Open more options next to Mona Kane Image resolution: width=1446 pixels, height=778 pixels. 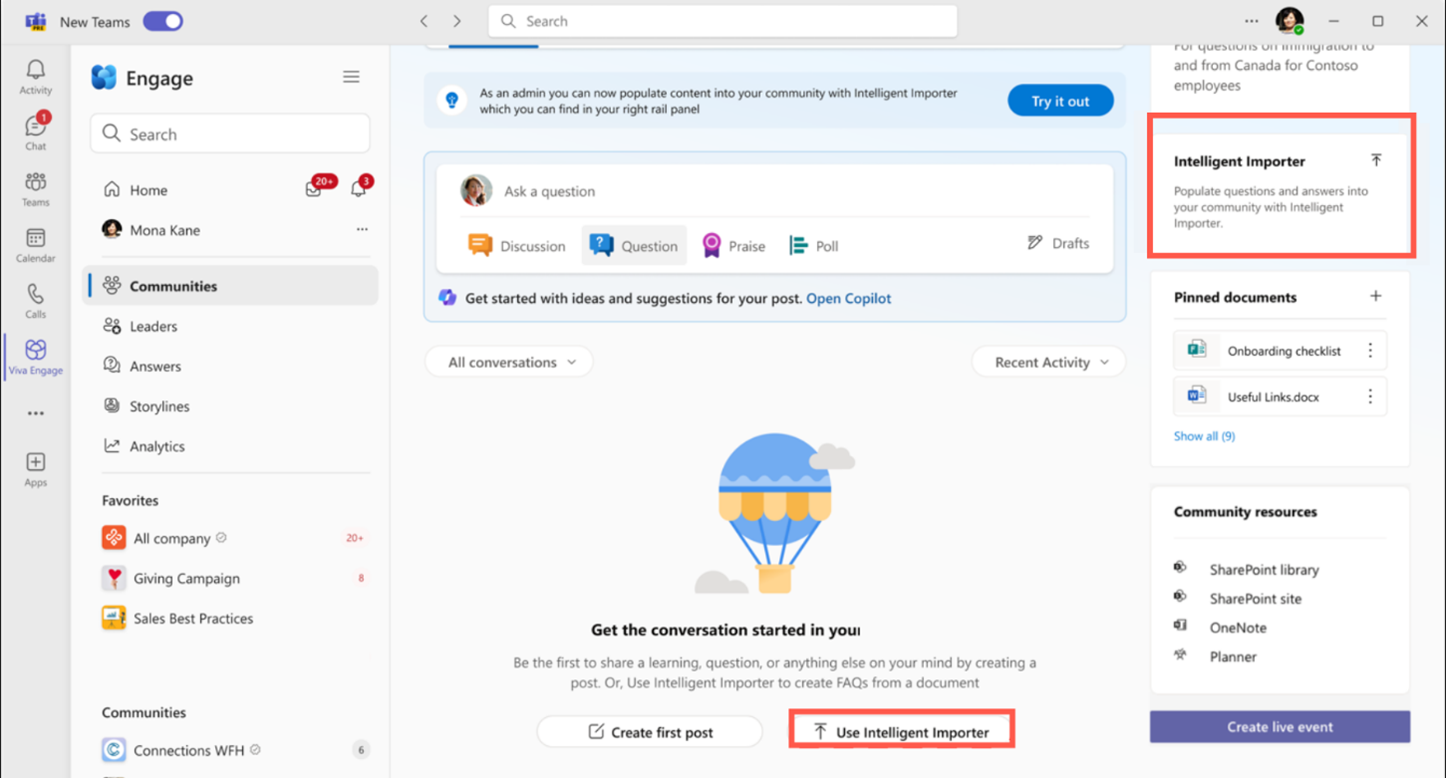coord(362,230)
